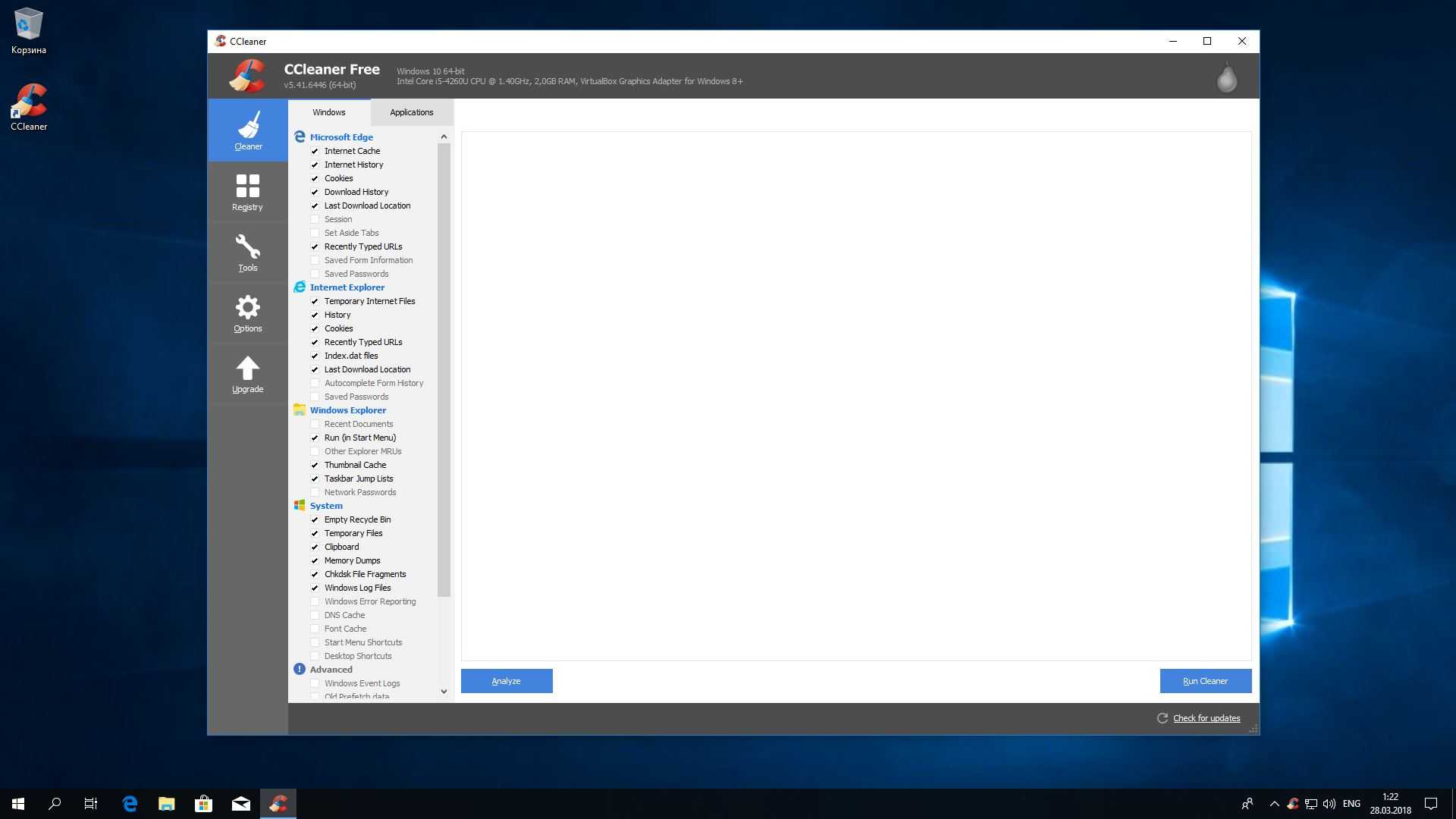Enable the Saved Passwords checkbox under Edge

pos(315,274)
